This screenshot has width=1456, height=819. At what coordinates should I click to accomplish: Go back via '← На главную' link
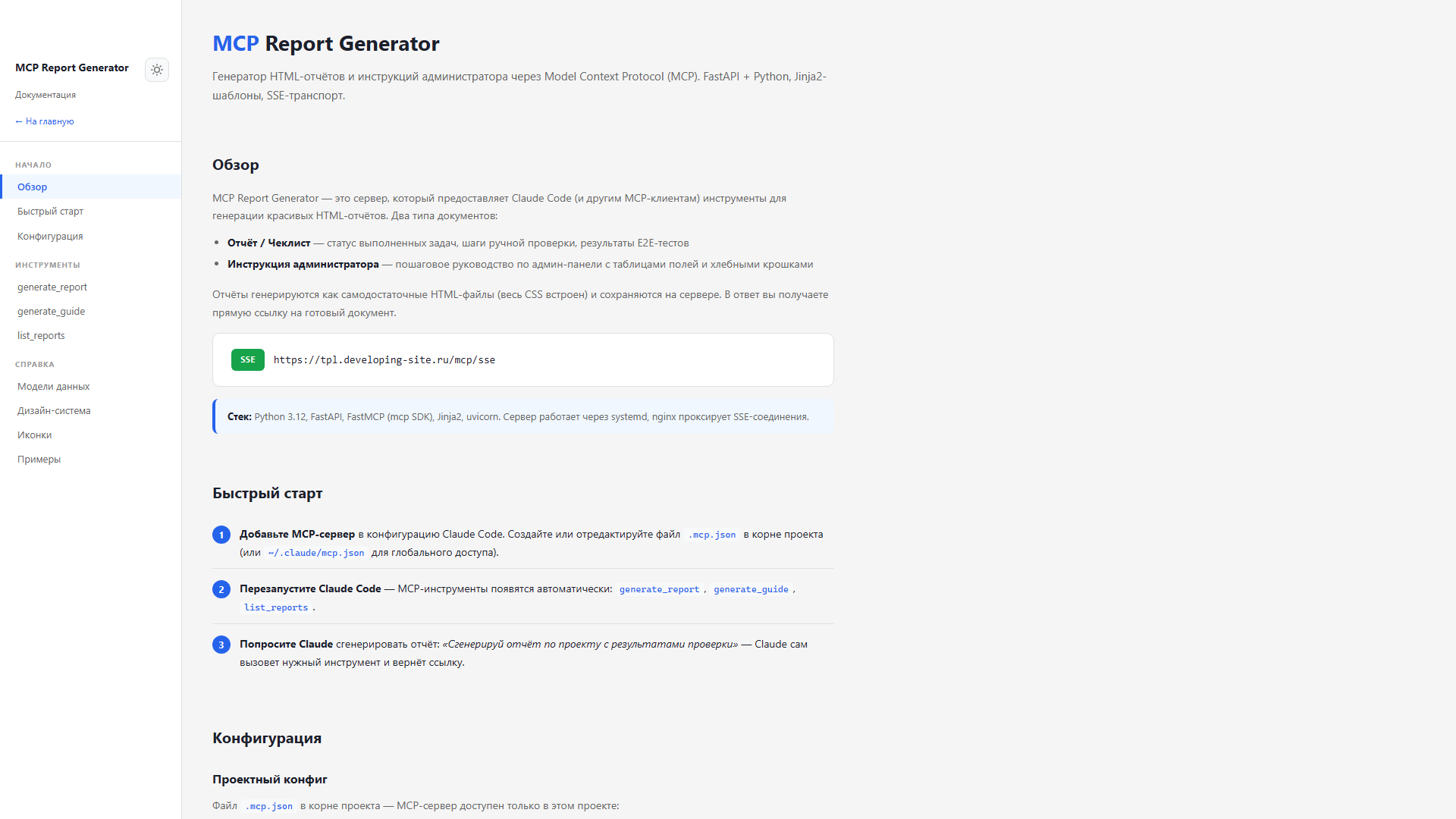45,121
